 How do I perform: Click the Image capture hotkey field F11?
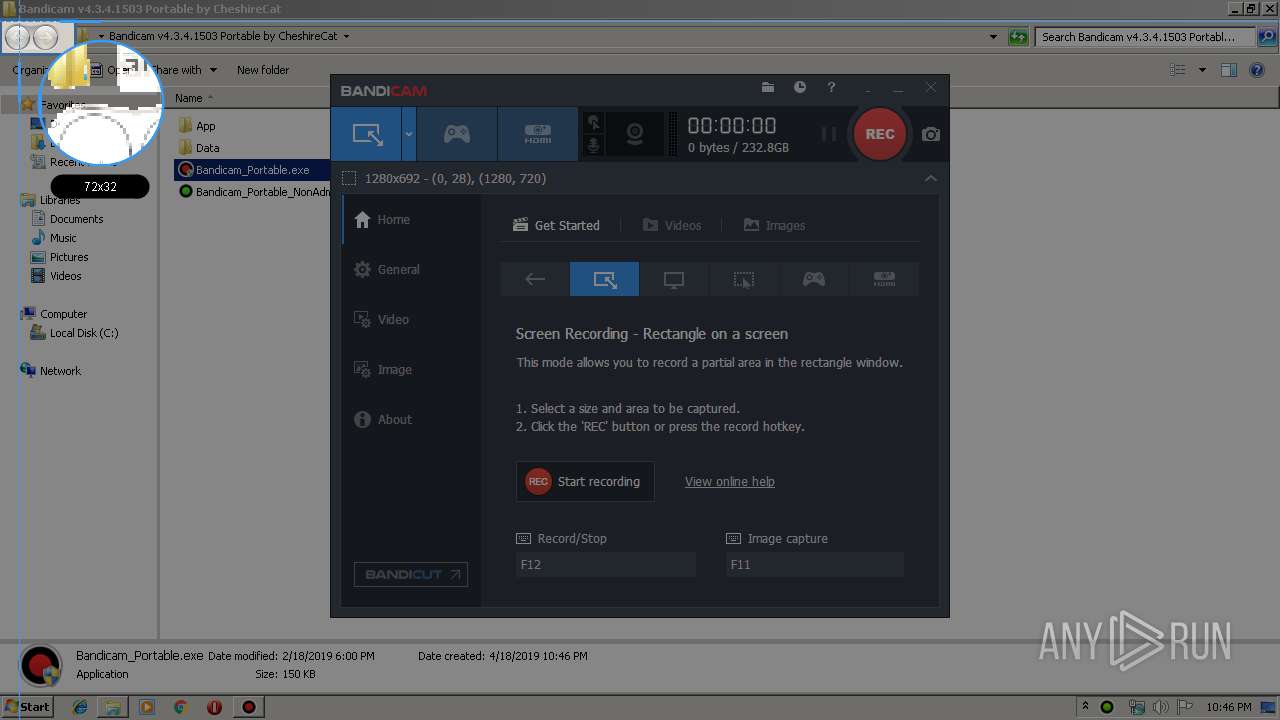(x=815, y=564)
